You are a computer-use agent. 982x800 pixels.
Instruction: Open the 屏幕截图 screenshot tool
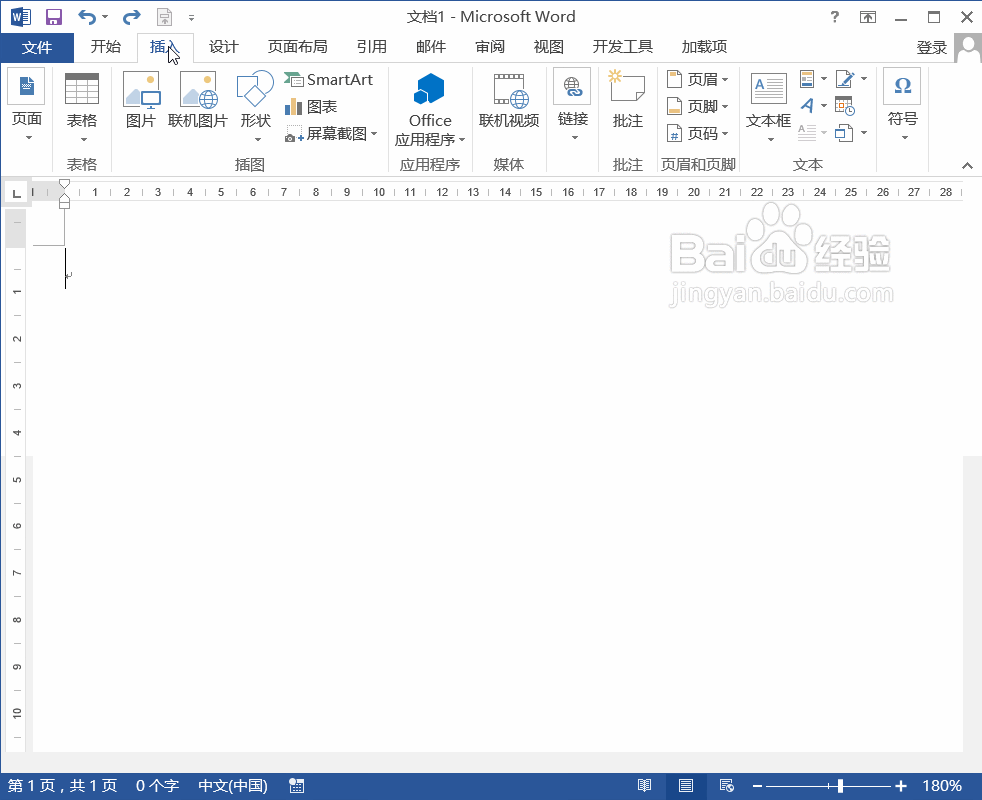pyautogui.click(x=331, y=133)
